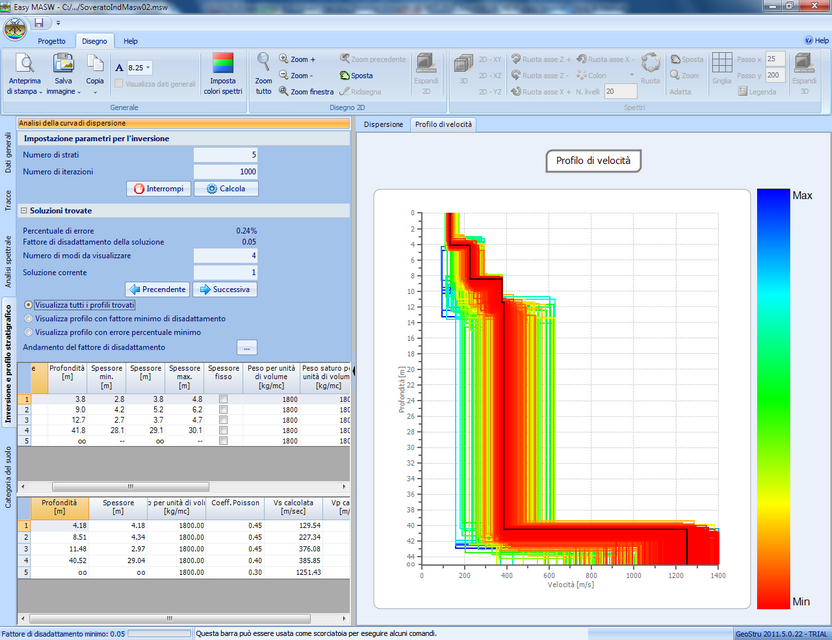Select profile with minimum misfit factor option
832x640 pixels.
click(28, 318)
